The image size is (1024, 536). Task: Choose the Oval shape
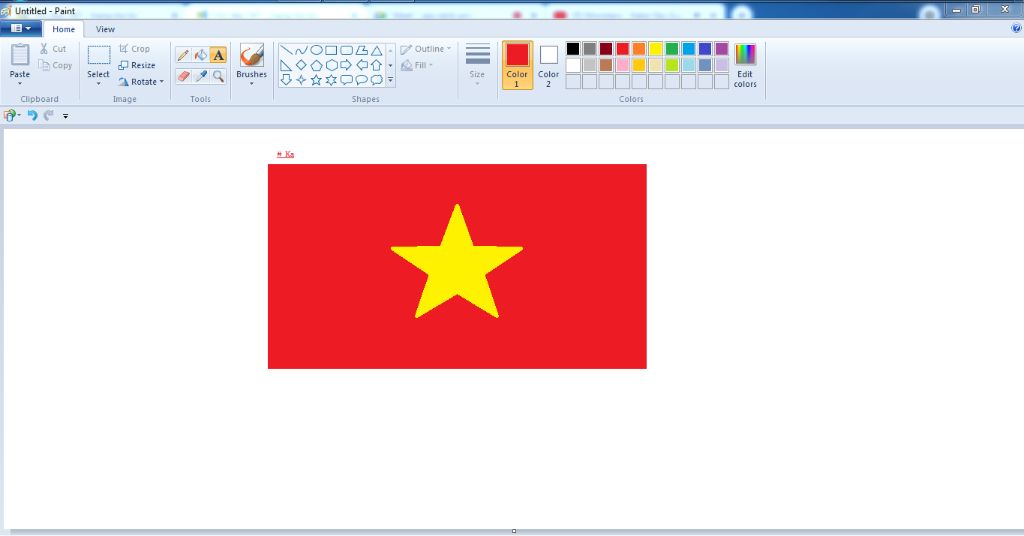pyautogui.click(x=316, y=50)
